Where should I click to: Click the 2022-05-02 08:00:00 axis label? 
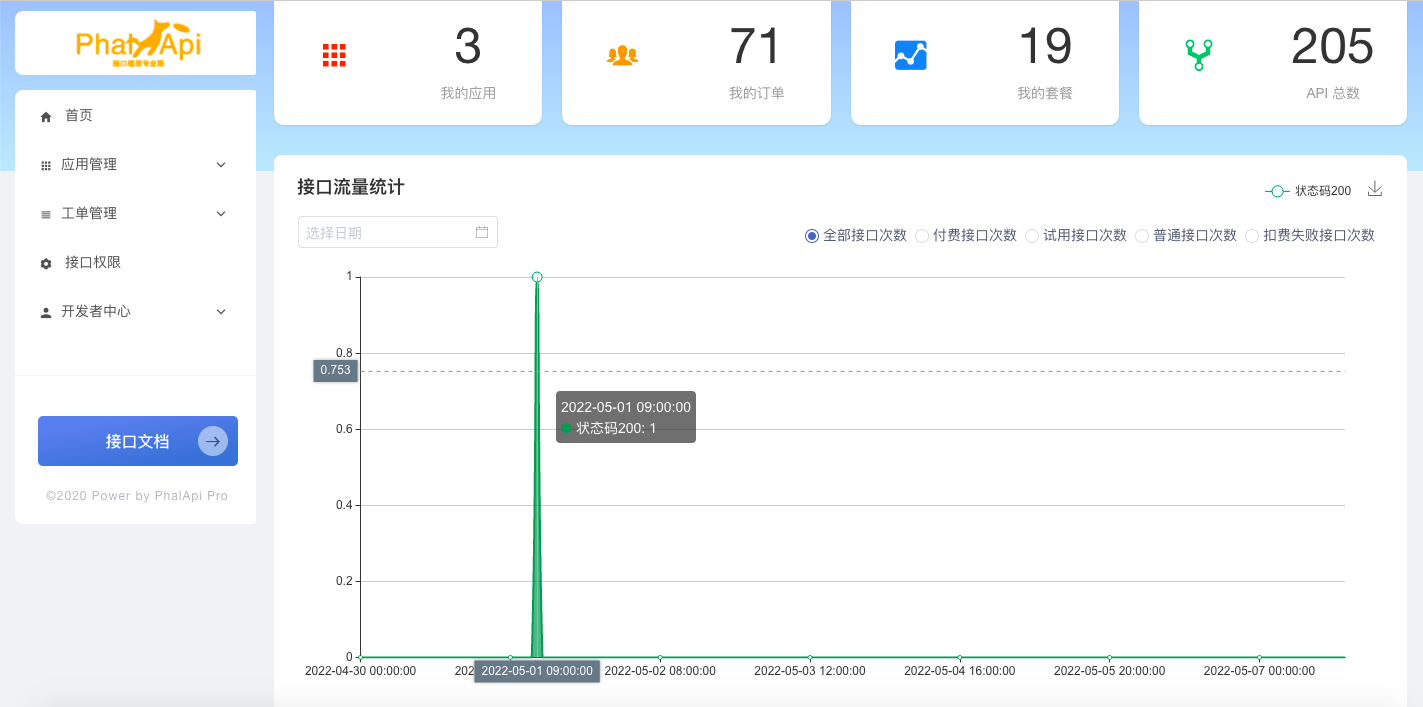coord(660,671)
